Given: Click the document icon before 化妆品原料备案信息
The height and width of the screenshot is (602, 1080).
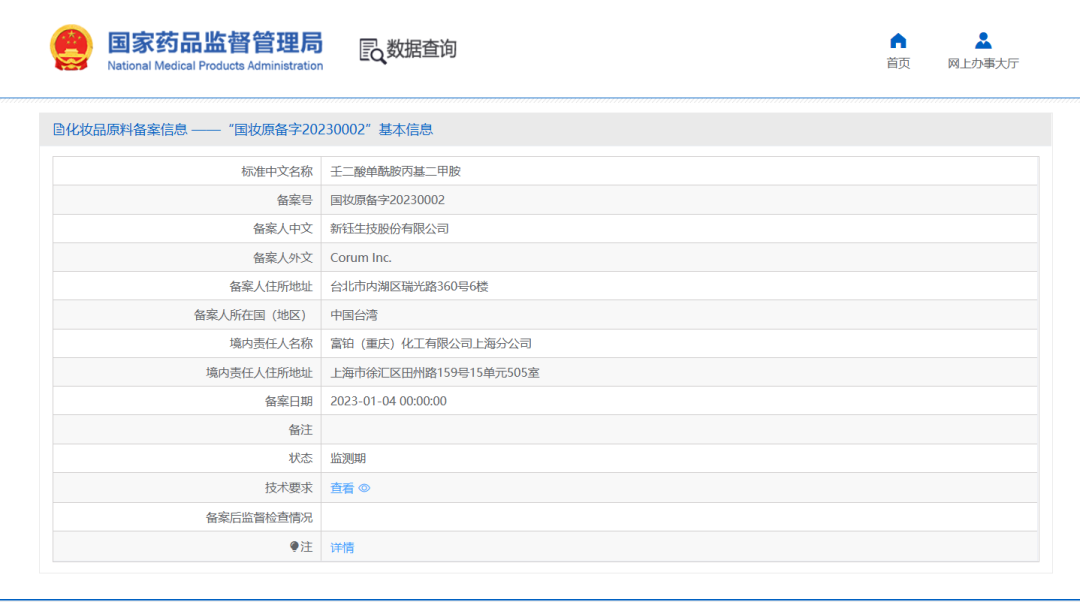Looking at the screenshot, I should [59, 129].
